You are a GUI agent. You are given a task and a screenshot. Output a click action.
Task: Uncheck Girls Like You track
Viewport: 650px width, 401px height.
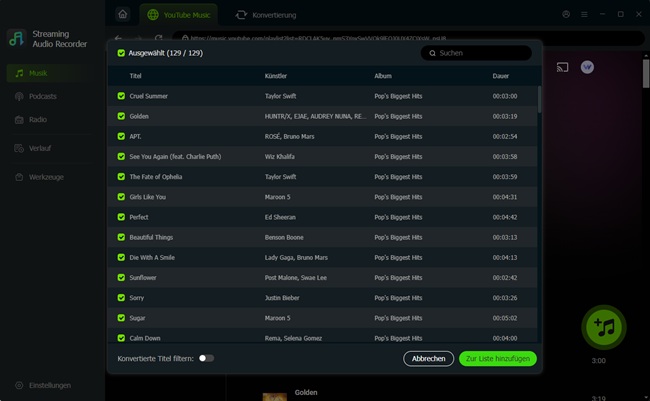coord(121,197)
